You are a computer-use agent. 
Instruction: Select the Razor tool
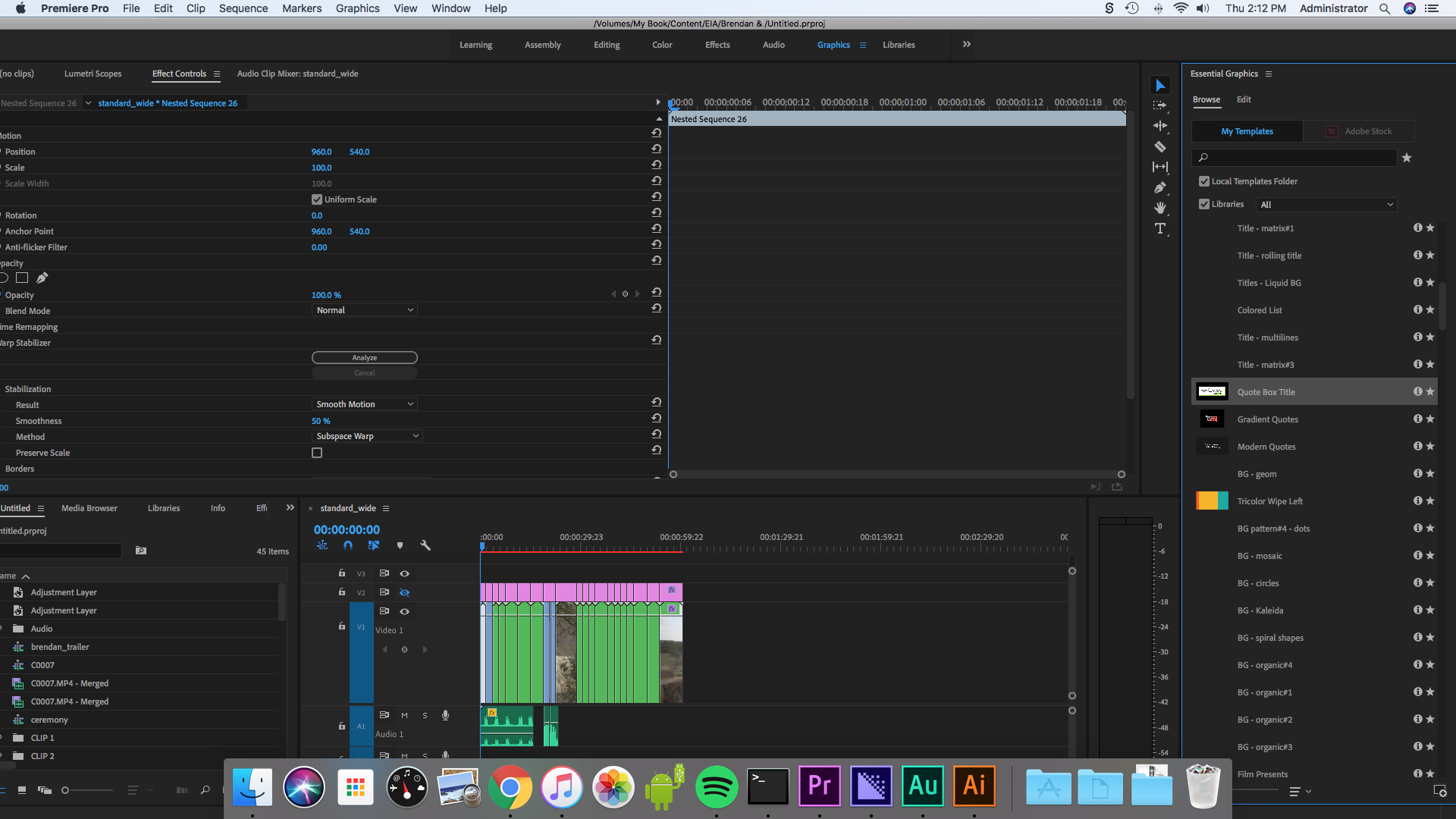pos(1160,146)
